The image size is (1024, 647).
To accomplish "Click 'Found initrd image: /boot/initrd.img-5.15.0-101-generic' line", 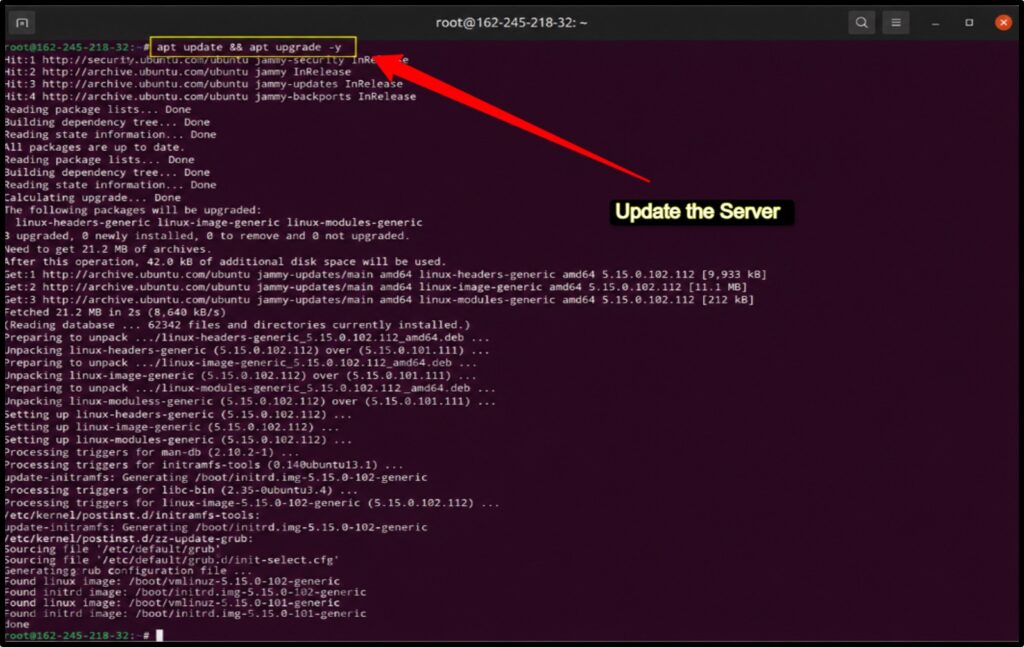I will pos(185,614).
